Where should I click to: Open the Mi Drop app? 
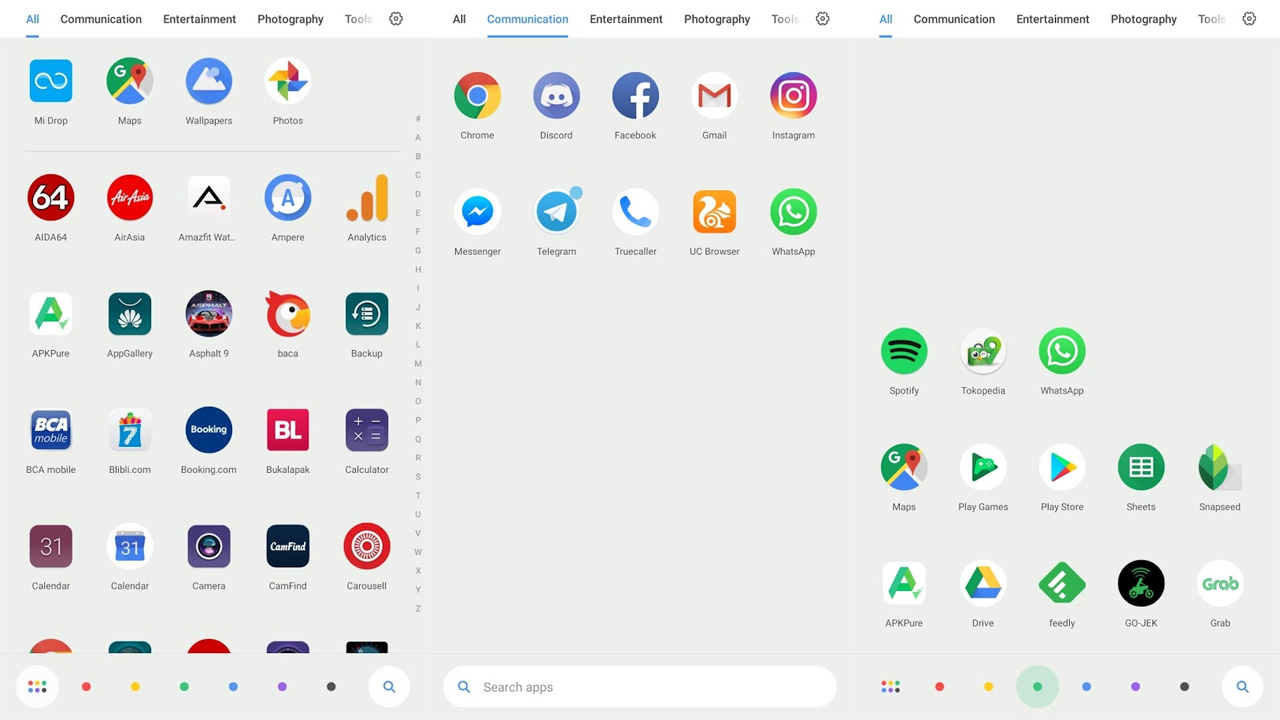pos(51,81)
